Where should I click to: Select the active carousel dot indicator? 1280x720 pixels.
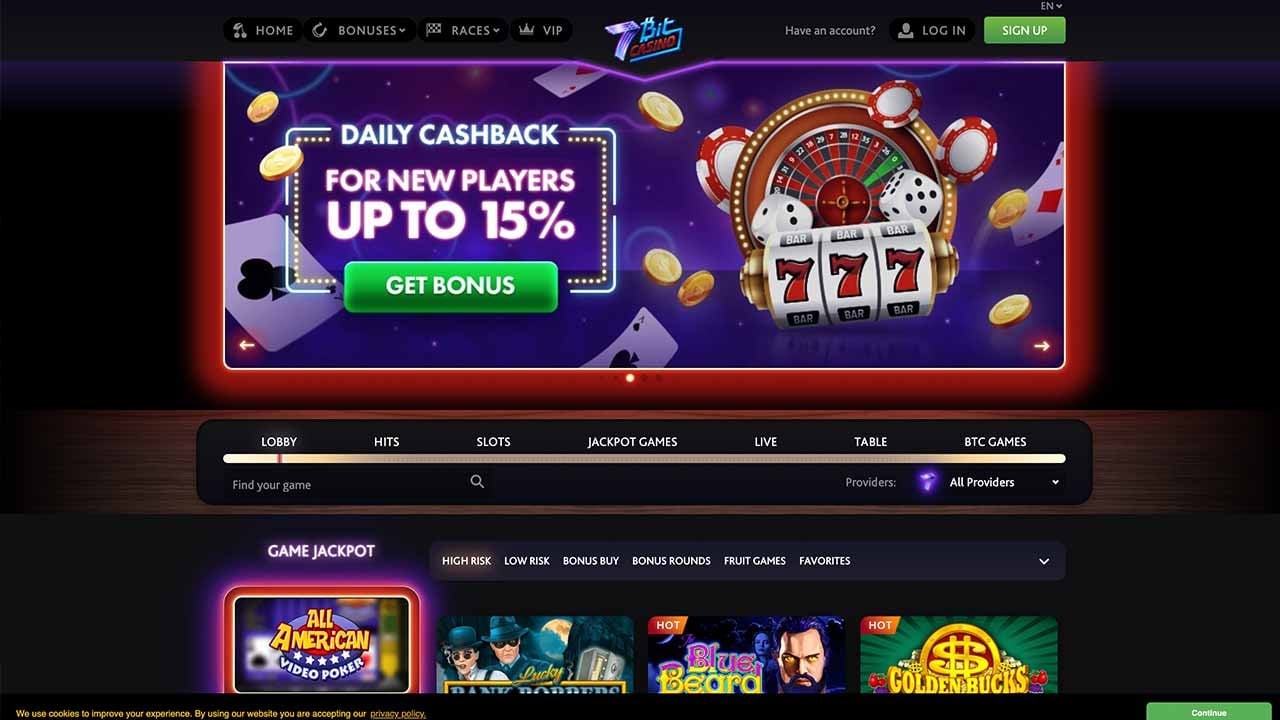(x=630, y=378)
